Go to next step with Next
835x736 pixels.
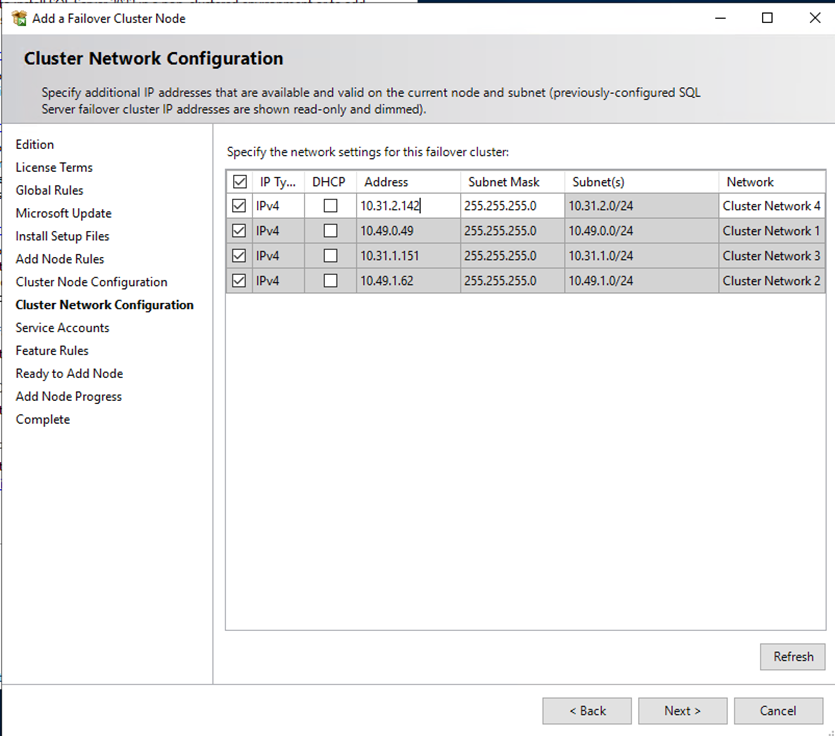point(682,711)
